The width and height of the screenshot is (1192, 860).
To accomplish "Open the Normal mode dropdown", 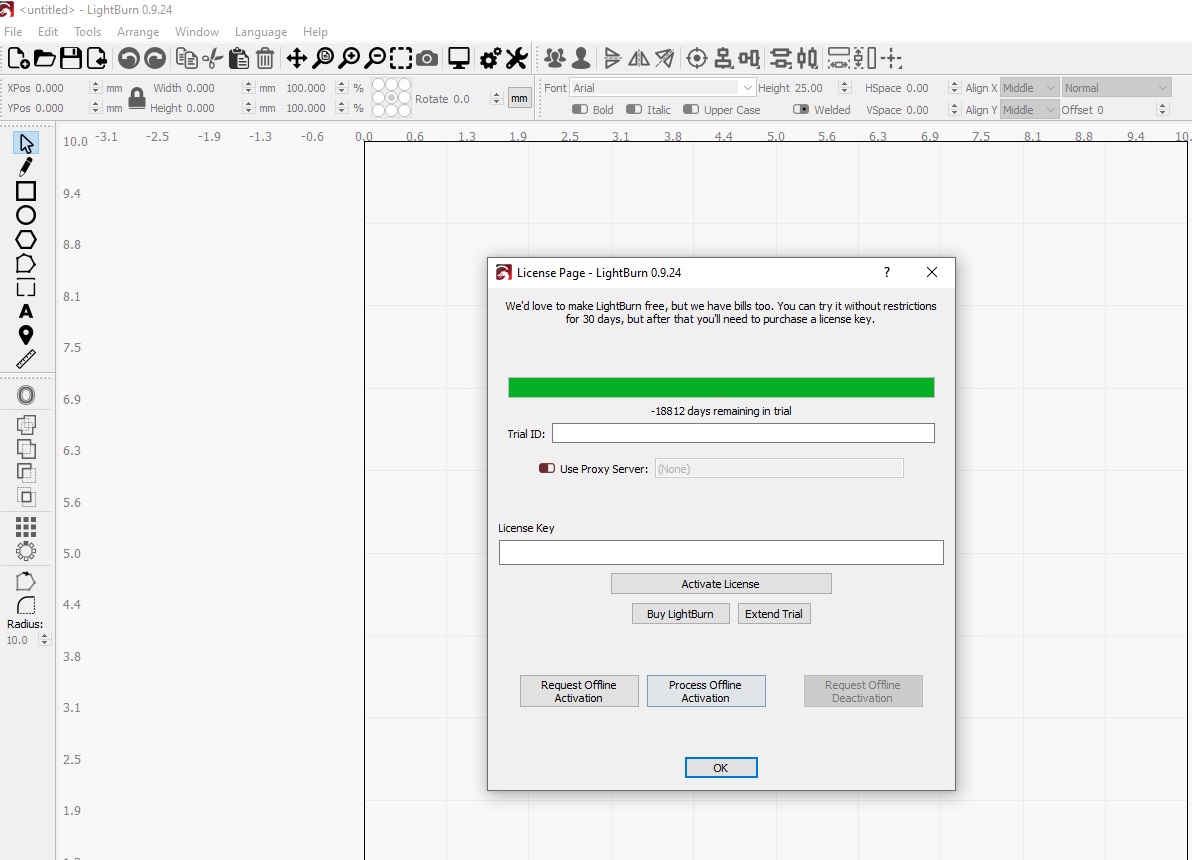I will tap(1115, 87).
